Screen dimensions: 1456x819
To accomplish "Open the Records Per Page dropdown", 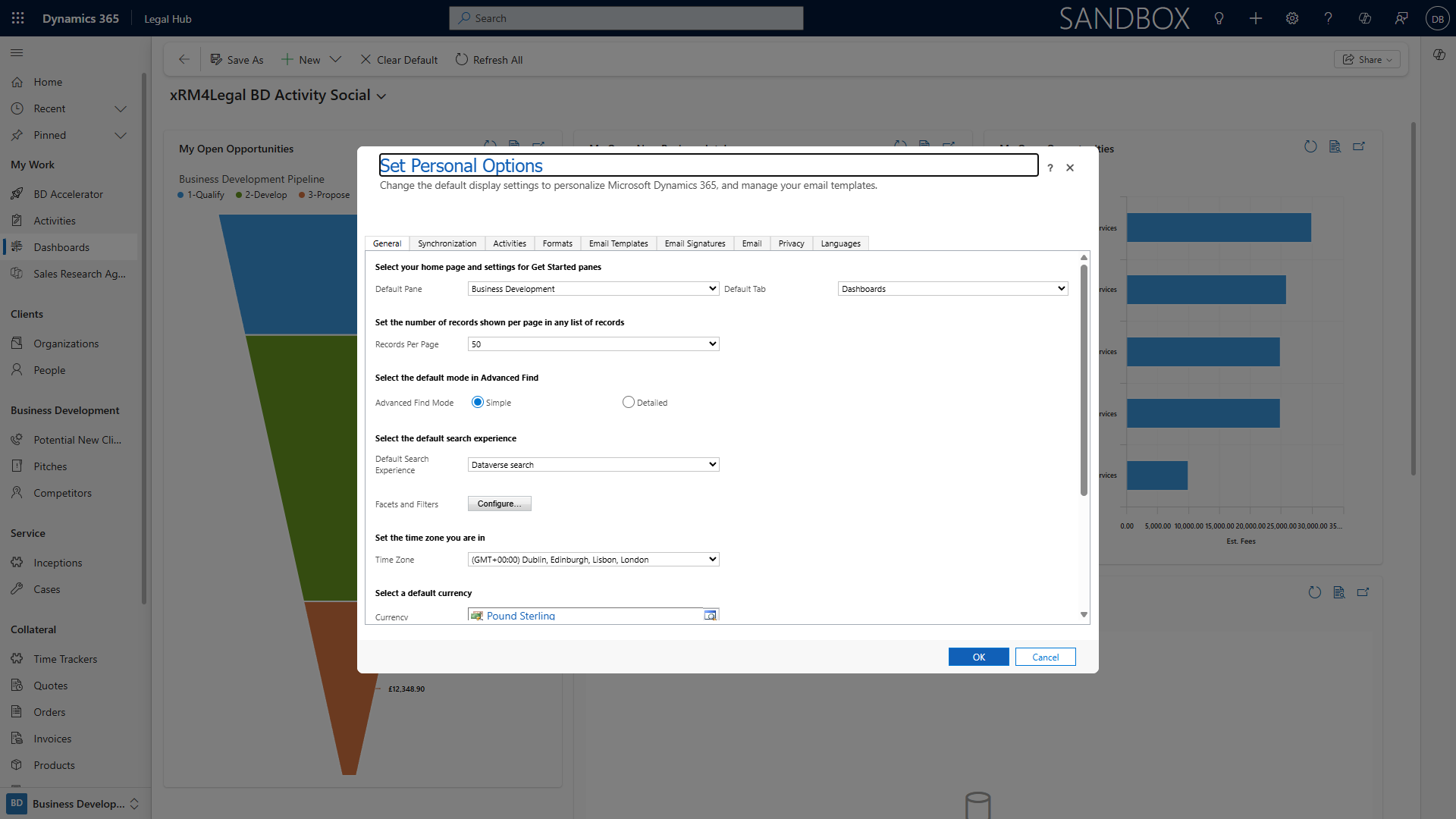I will coord(593,344).
